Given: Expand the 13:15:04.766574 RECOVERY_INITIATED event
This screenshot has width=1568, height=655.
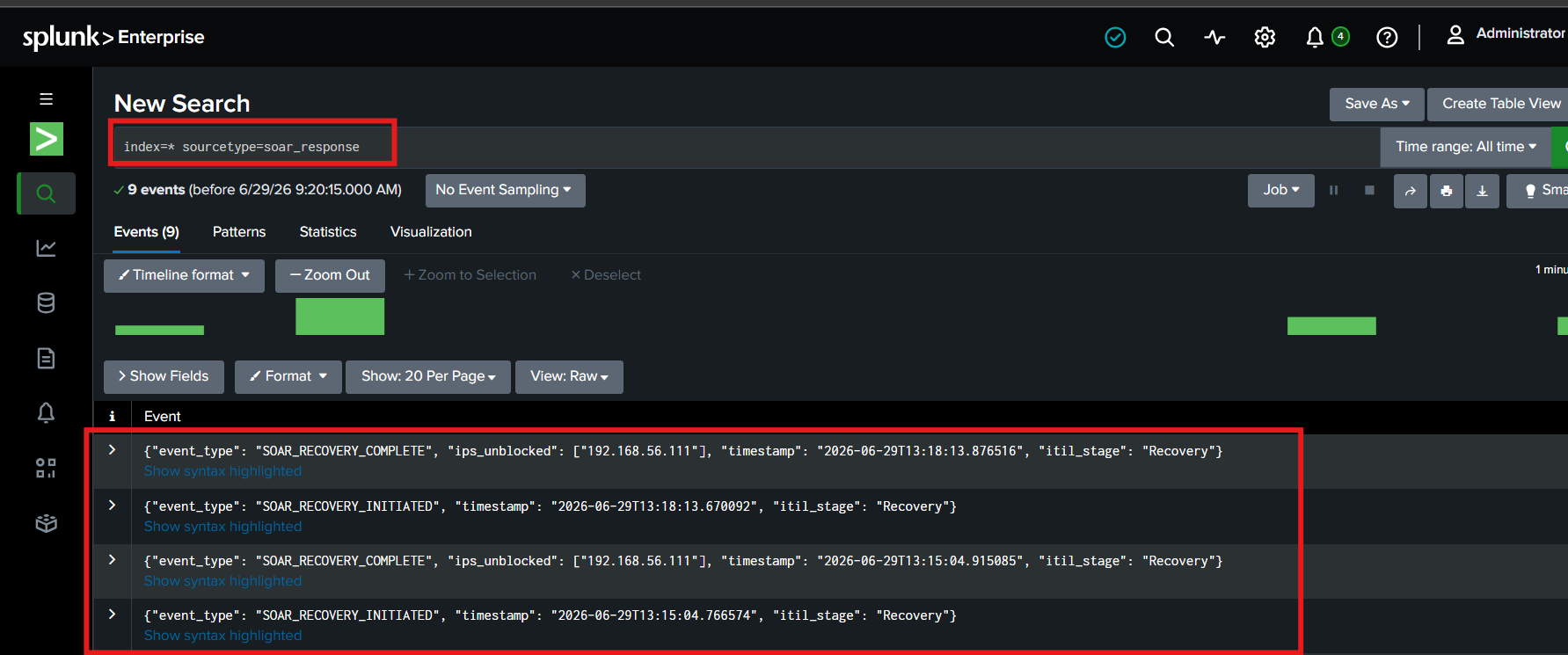Looking at the screenshot, I should point(112,615).
